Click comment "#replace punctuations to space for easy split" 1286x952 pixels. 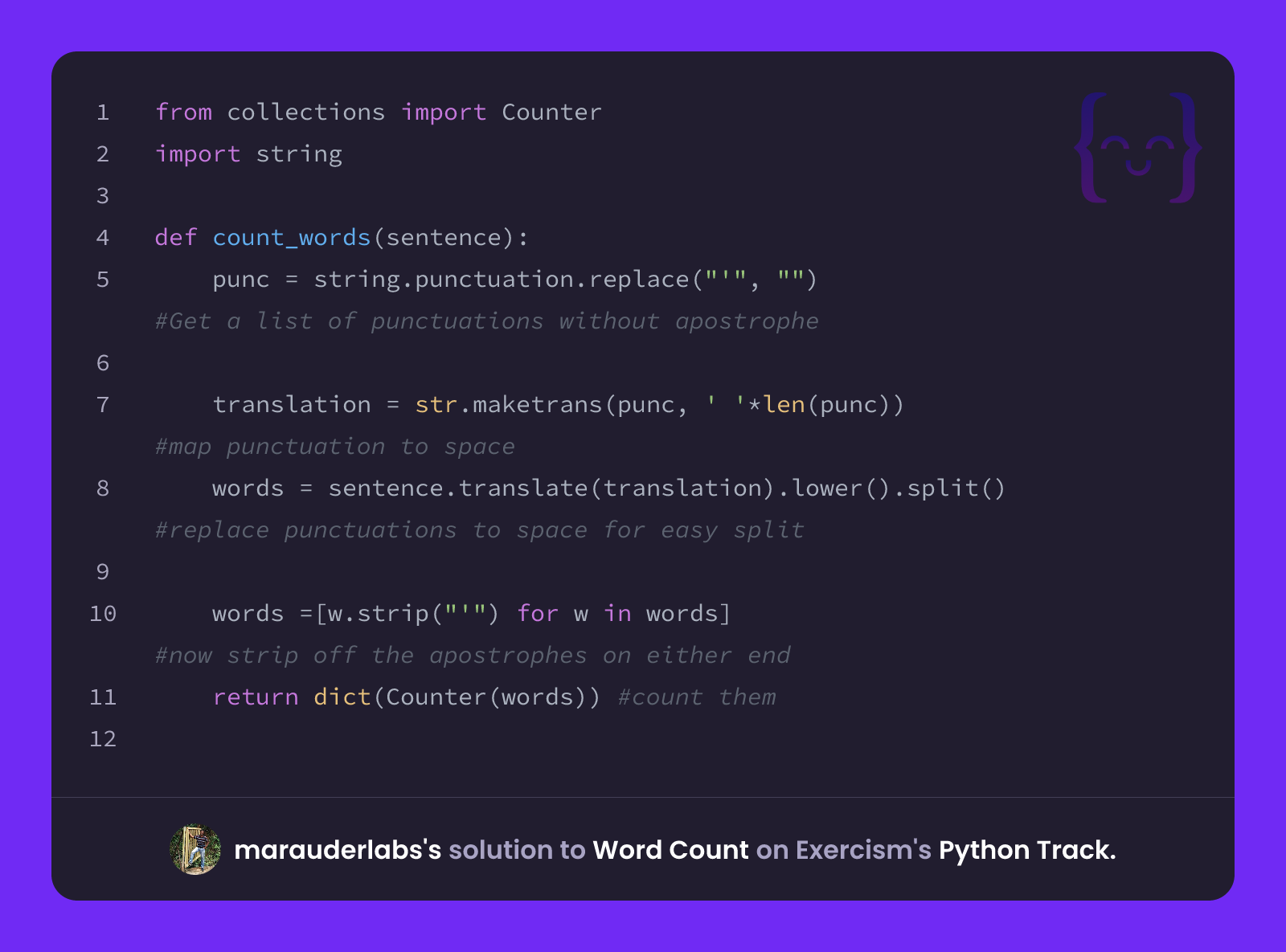point(480,530)
